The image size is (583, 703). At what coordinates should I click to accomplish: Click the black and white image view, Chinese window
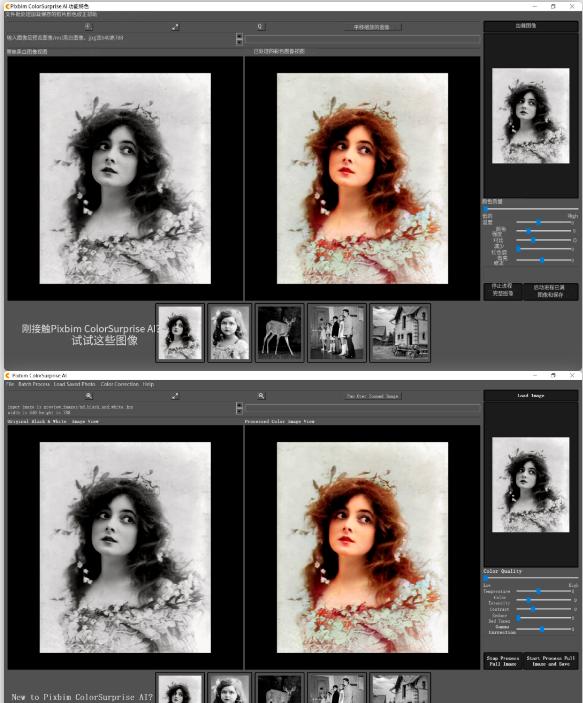[125, 178]
